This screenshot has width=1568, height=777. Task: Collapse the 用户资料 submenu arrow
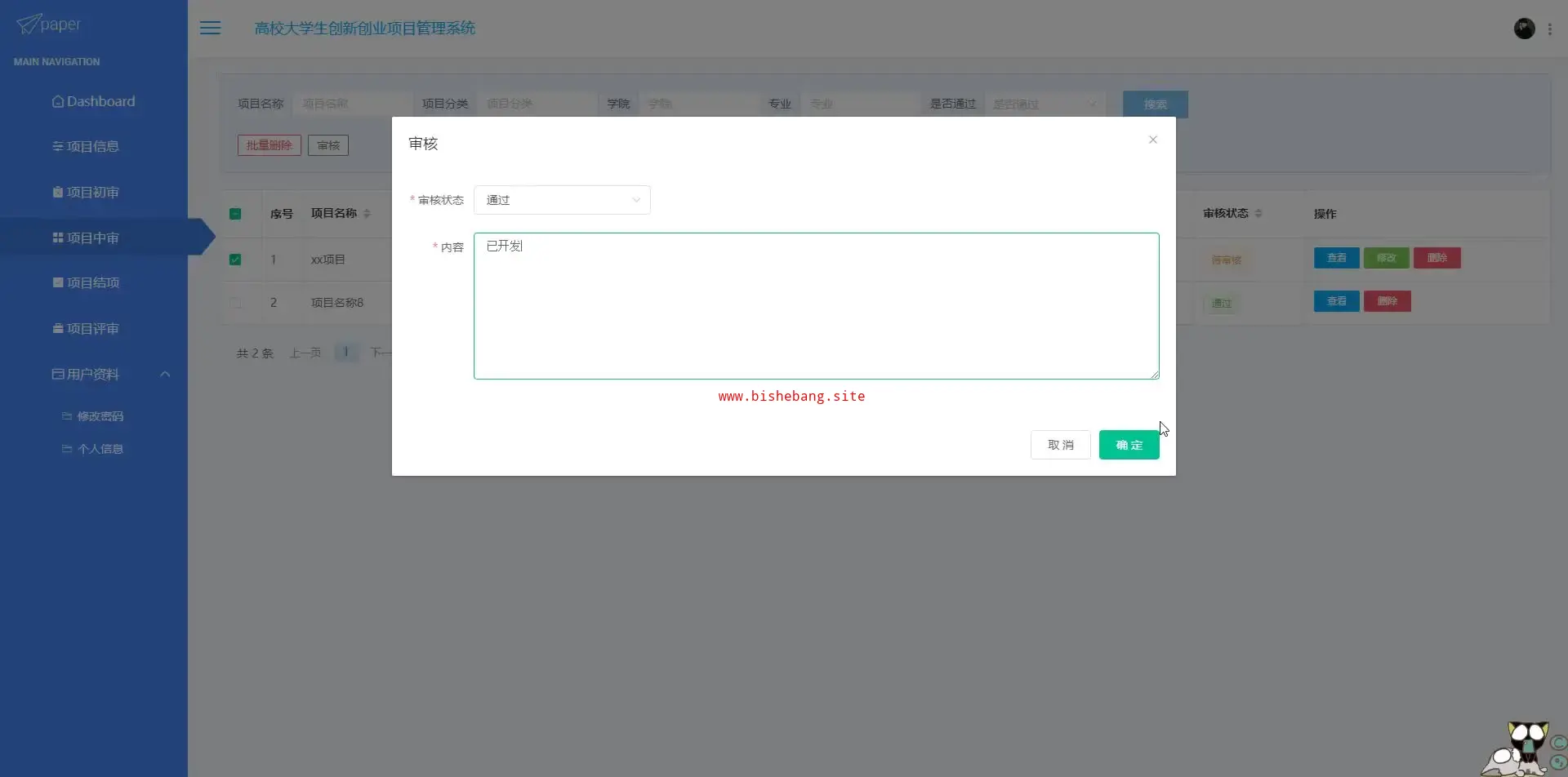[165, 374]
